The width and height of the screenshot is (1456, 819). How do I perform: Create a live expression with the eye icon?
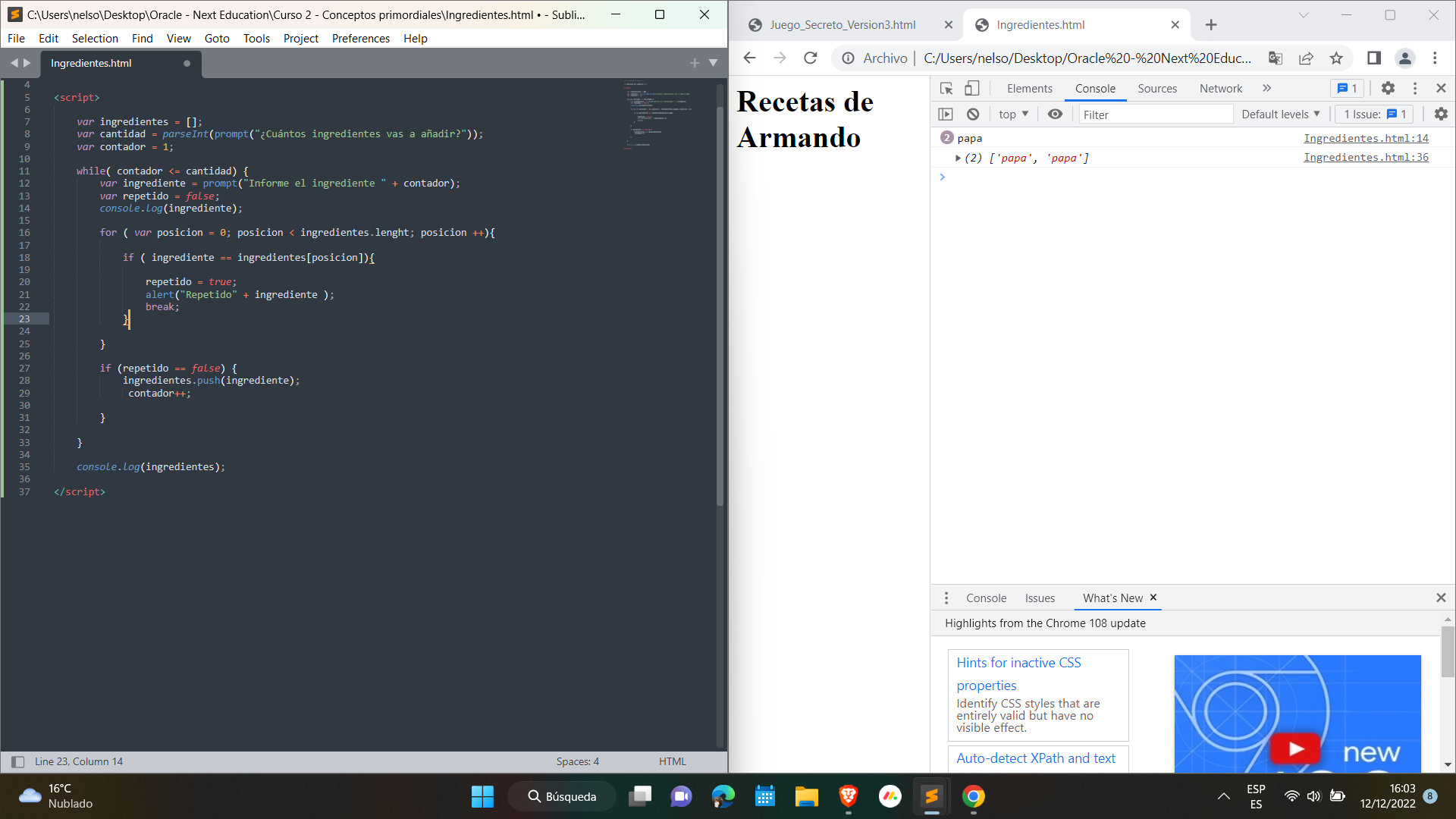pos(1055,115)
